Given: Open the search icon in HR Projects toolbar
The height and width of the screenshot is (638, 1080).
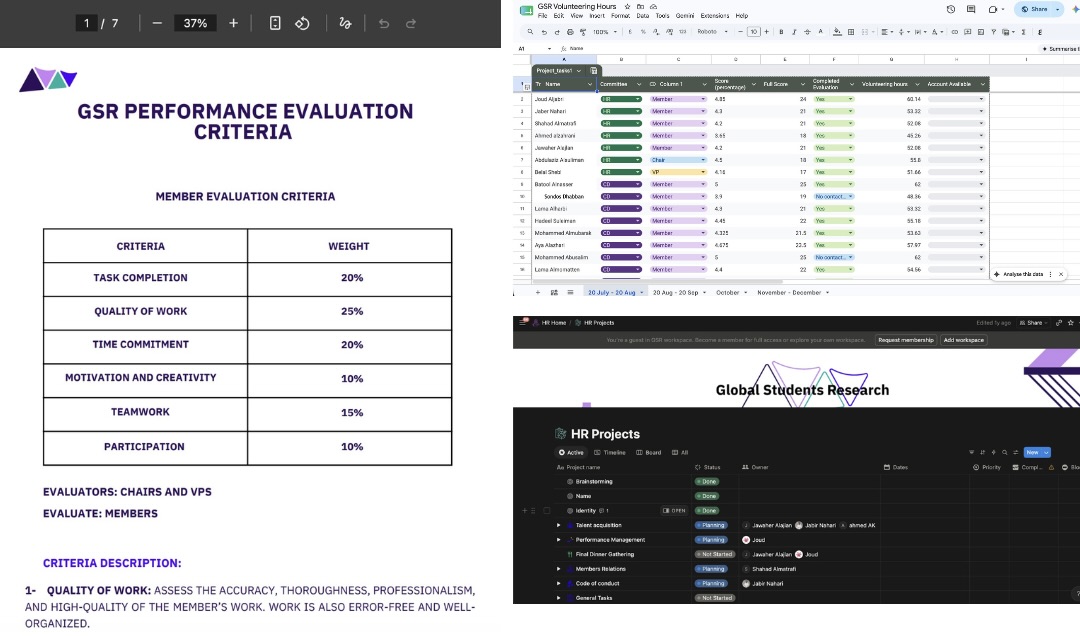Looking at the screenshot, I should coord(1005,453).
